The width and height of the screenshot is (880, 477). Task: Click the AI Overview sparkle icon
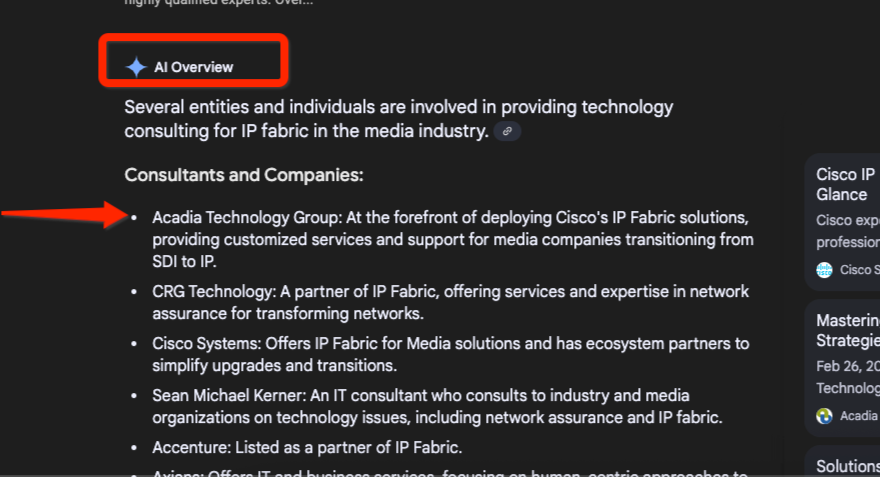(x=136, y=67)
